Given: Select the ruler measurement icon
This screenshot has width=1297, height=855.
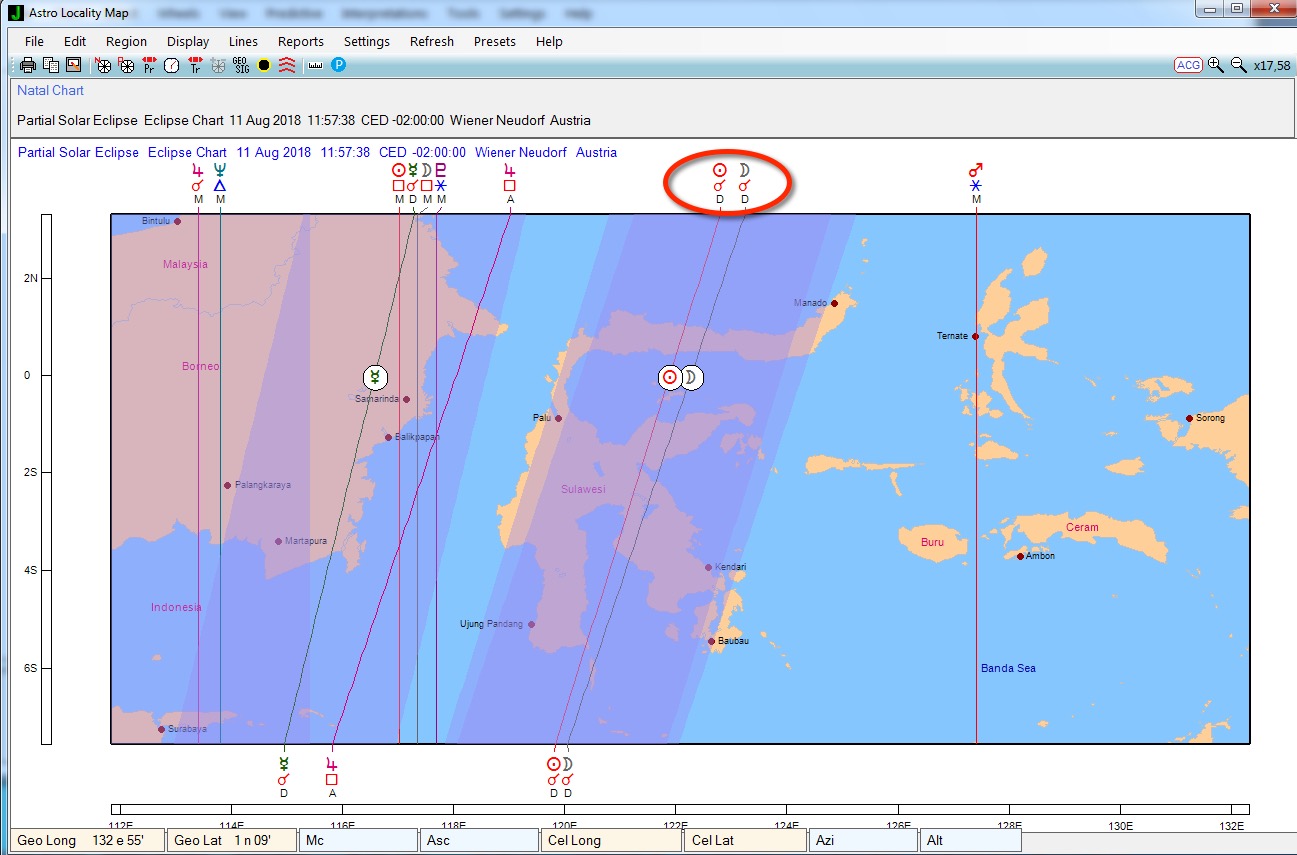Looking at the screenshot, I should pyautogui.click(x=315, y=65).
